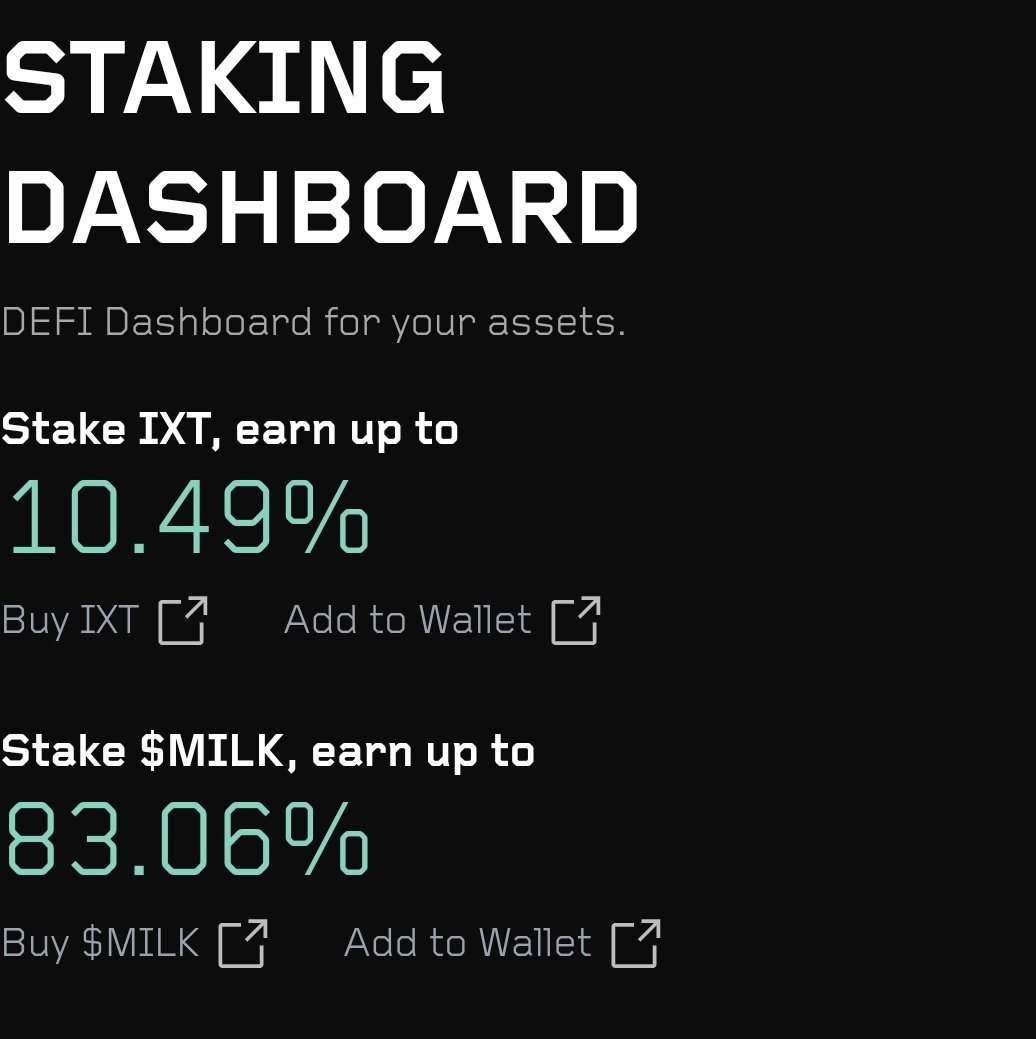
Task: Click the 'DEFI Dashboard for your assets.' subtitle
Action: (x=314, y=323)
